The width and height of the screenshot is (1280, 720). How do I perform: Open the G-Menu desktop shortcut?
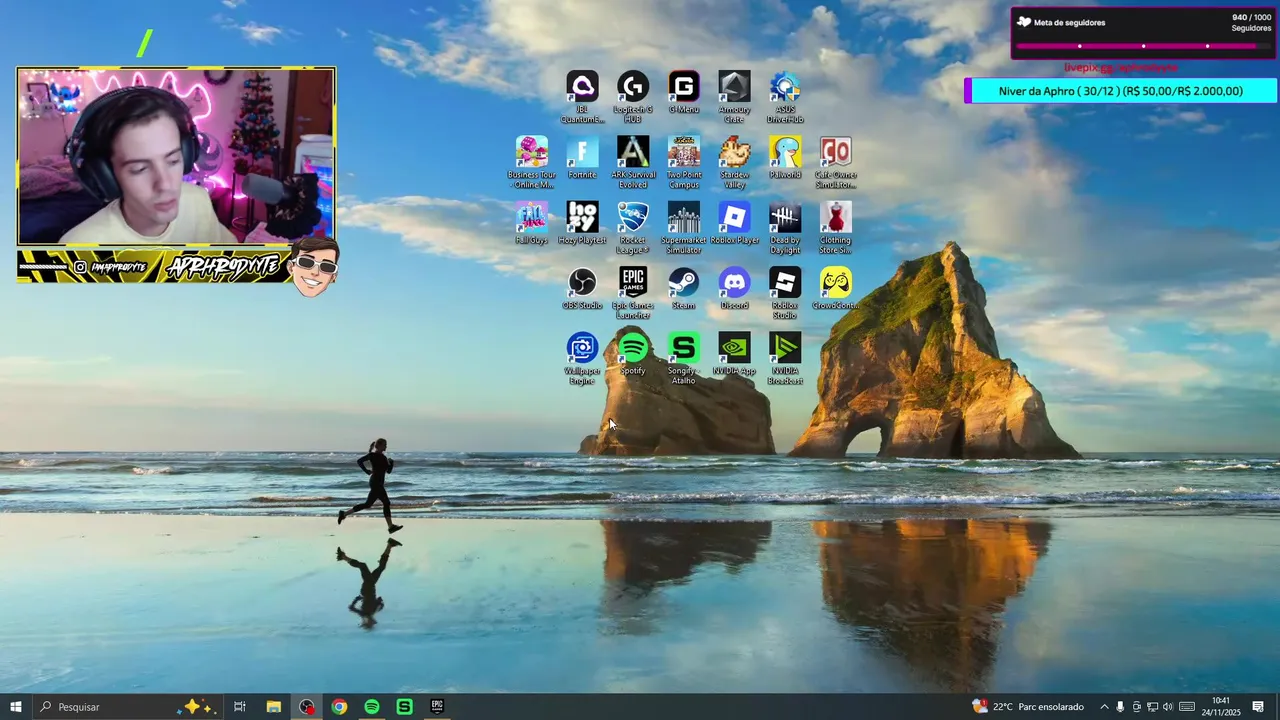[684, 92]
